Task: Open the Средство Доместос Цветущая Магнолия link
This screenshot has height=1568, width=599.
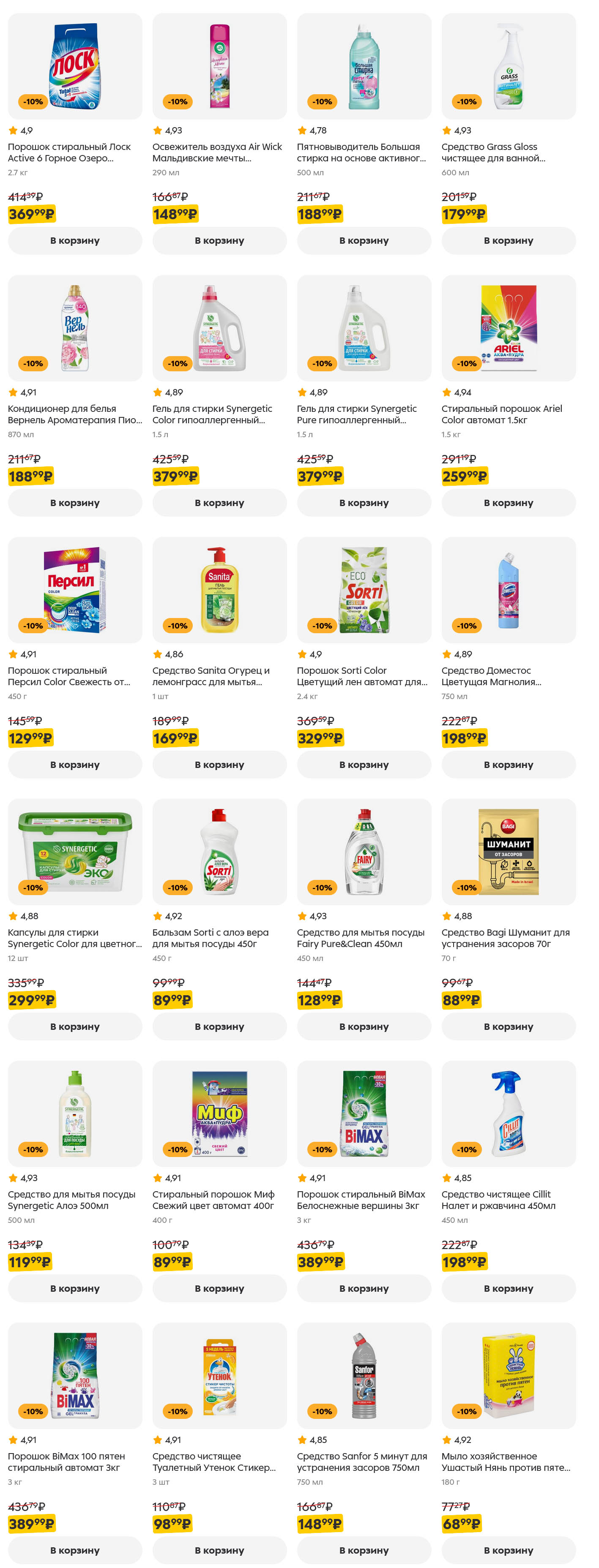Action: coord(490,676)
